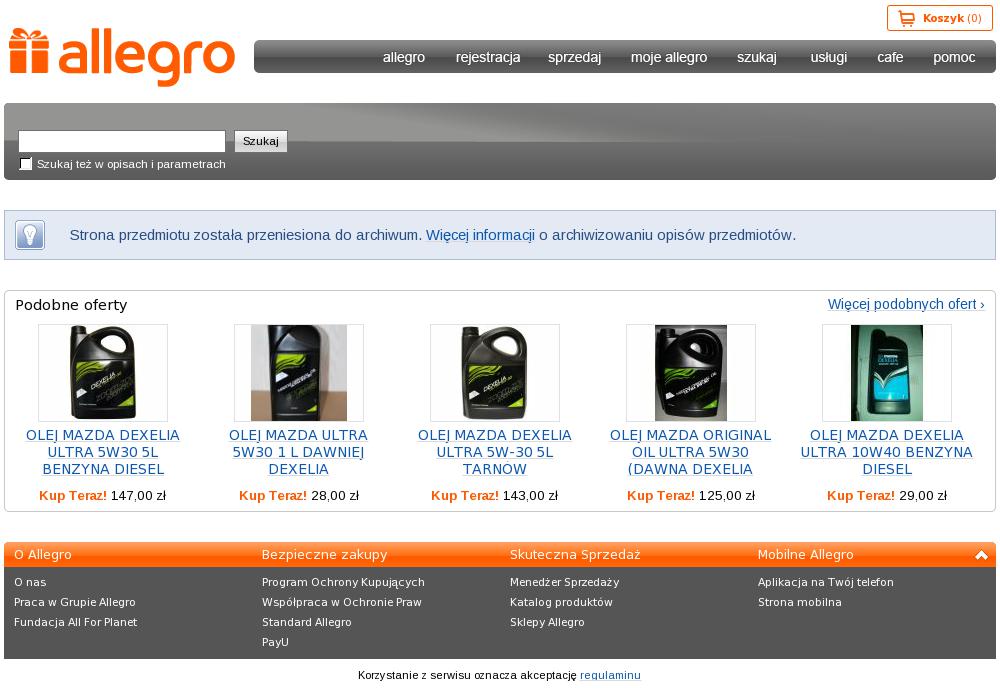
Task: Click Kup Teraz price 125,00 zł
Action: pos(691,495)
